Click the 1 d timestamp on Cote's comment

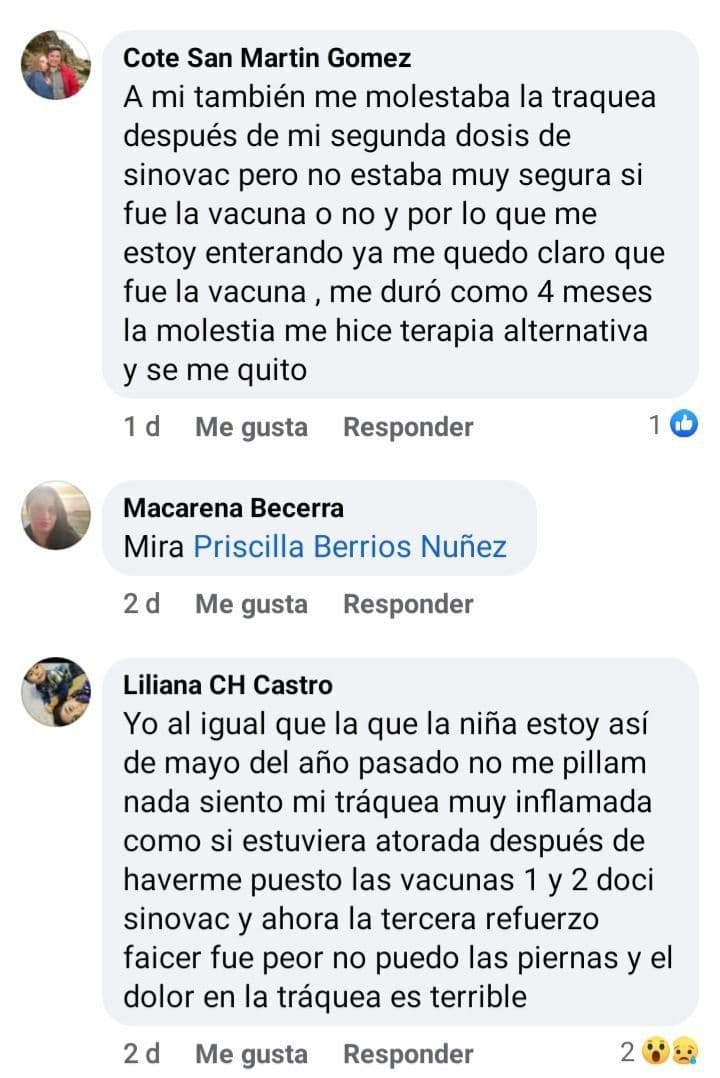coord(142,426)
